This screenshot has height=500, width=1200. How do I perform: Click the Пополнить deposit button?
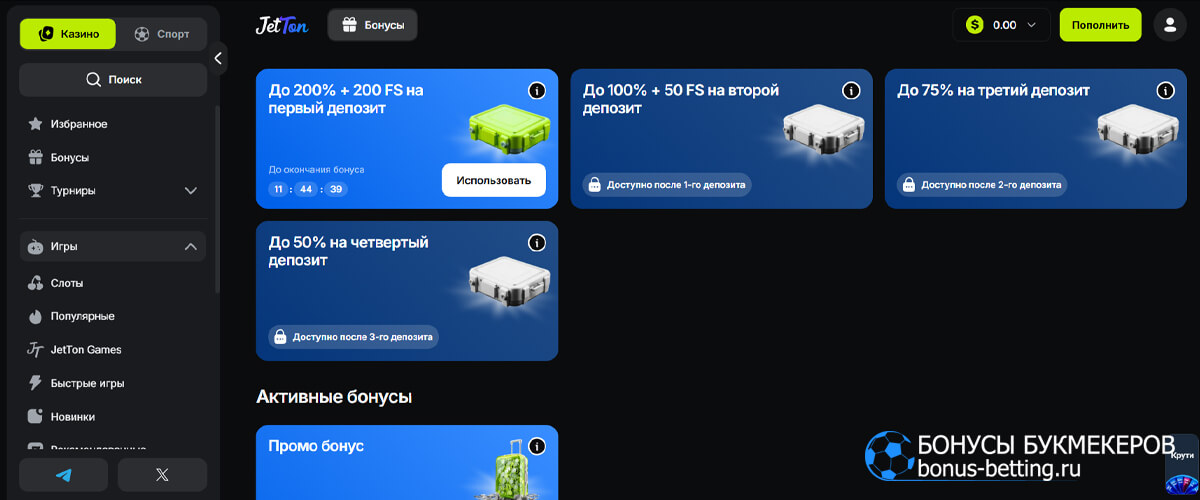pyautogui.click(x=1100, y=25)
